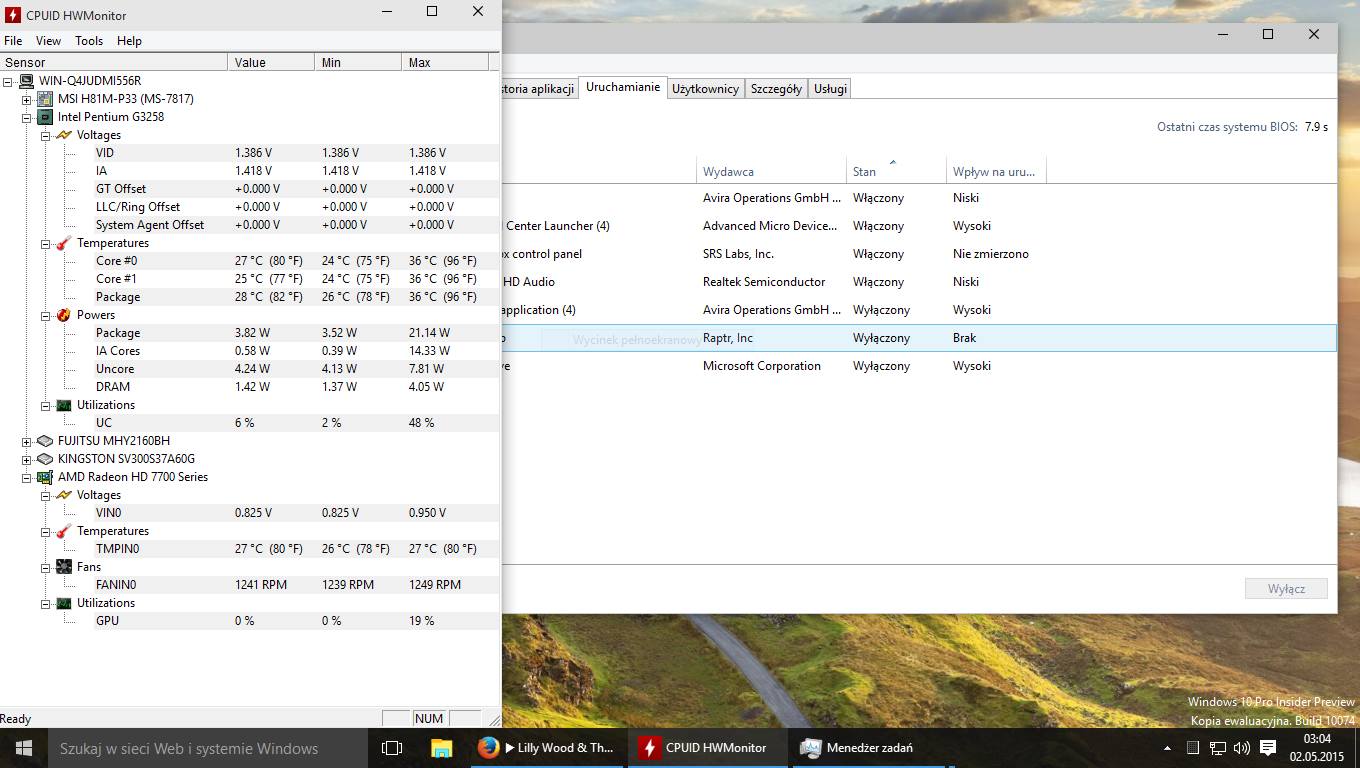Click the Utilizations icon under AMD Radeon
The height and width of the screenshot is (768, 1360).
tap(64, 603)
